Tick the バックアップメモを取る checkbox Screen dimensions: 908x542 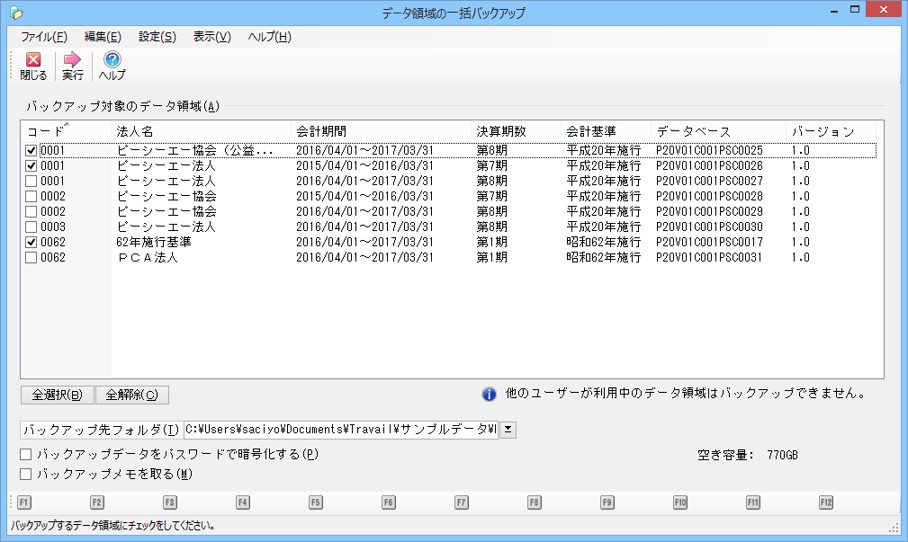pyautogui.click(x=26, y=474)
